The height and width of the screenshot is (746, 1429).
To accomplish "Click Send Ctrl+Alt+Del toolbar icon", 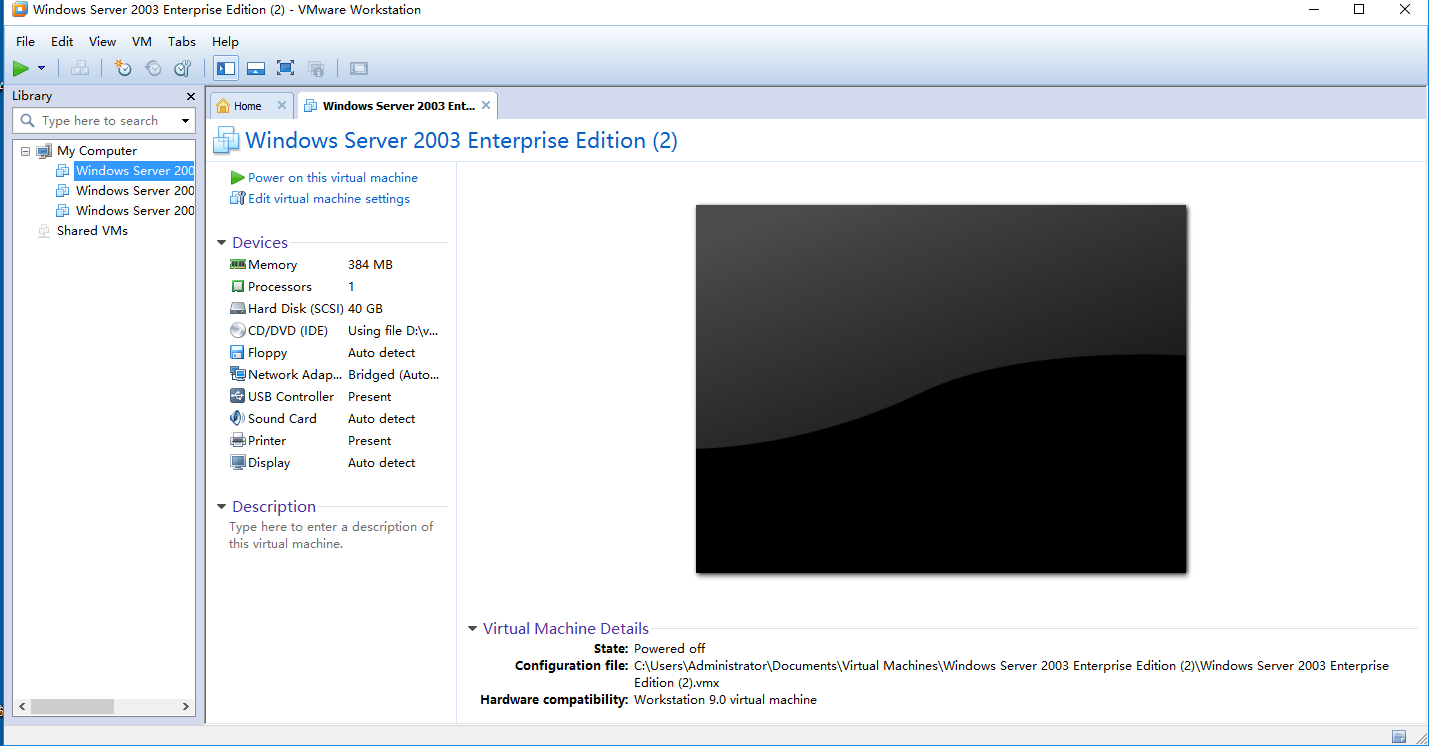I will coord(80,68).
